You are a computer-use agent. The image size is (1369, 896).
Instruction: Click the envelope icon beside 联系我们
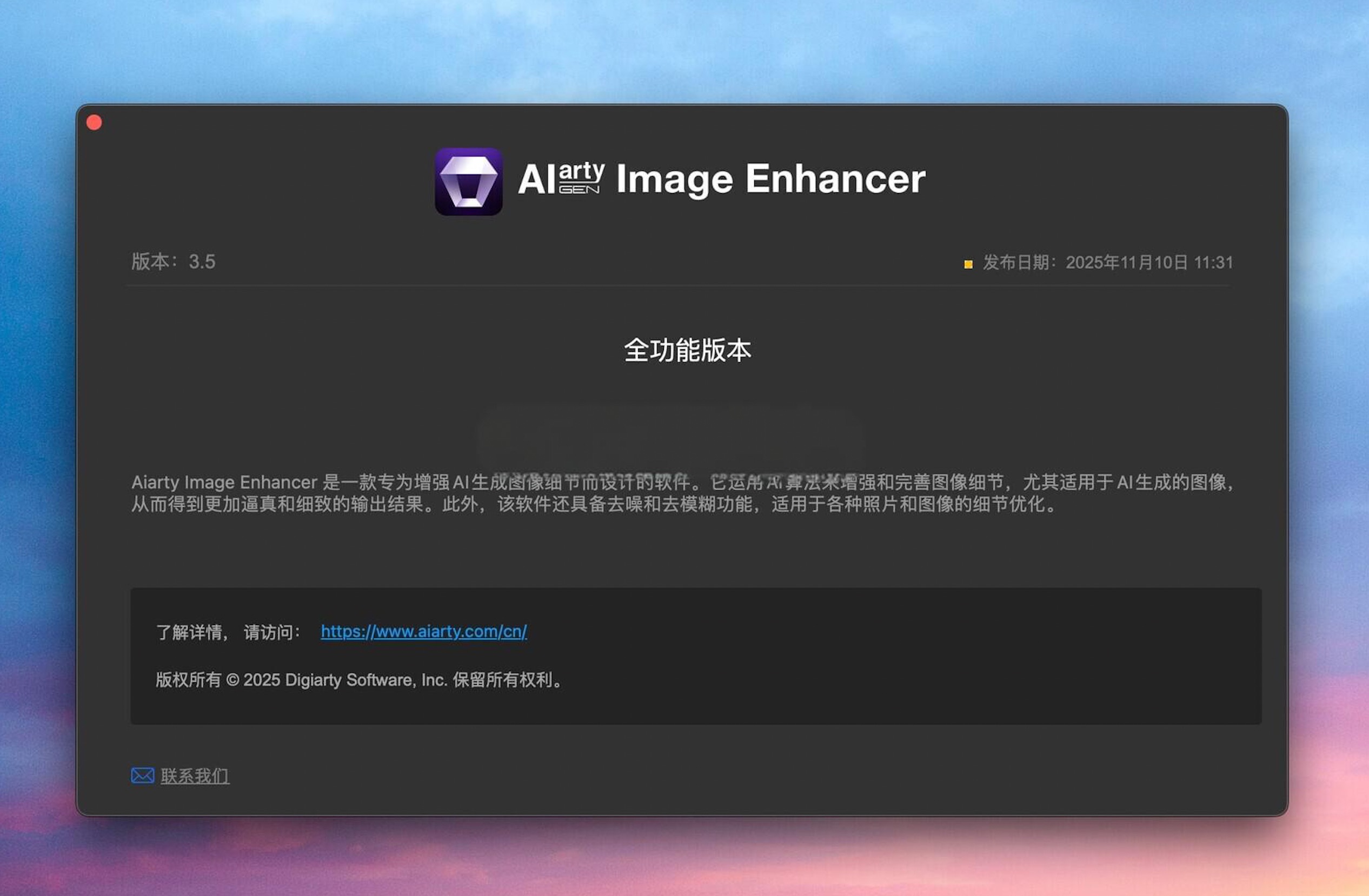pos(142,775)
